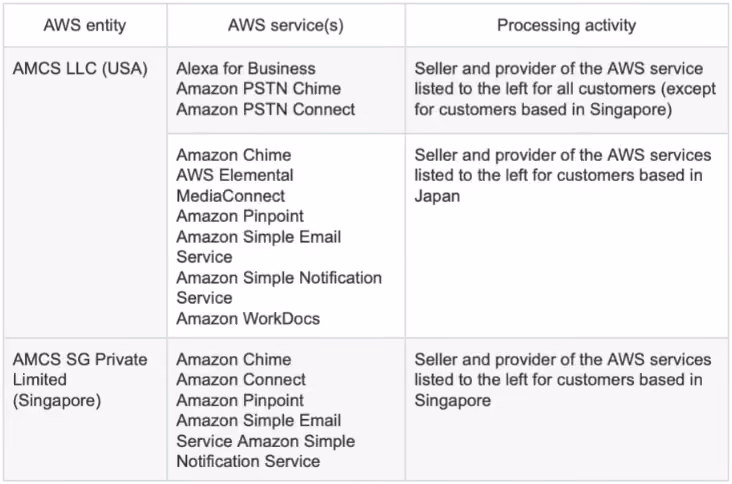Click Amazon Chime in the Japan row

[x=234, y=155]
